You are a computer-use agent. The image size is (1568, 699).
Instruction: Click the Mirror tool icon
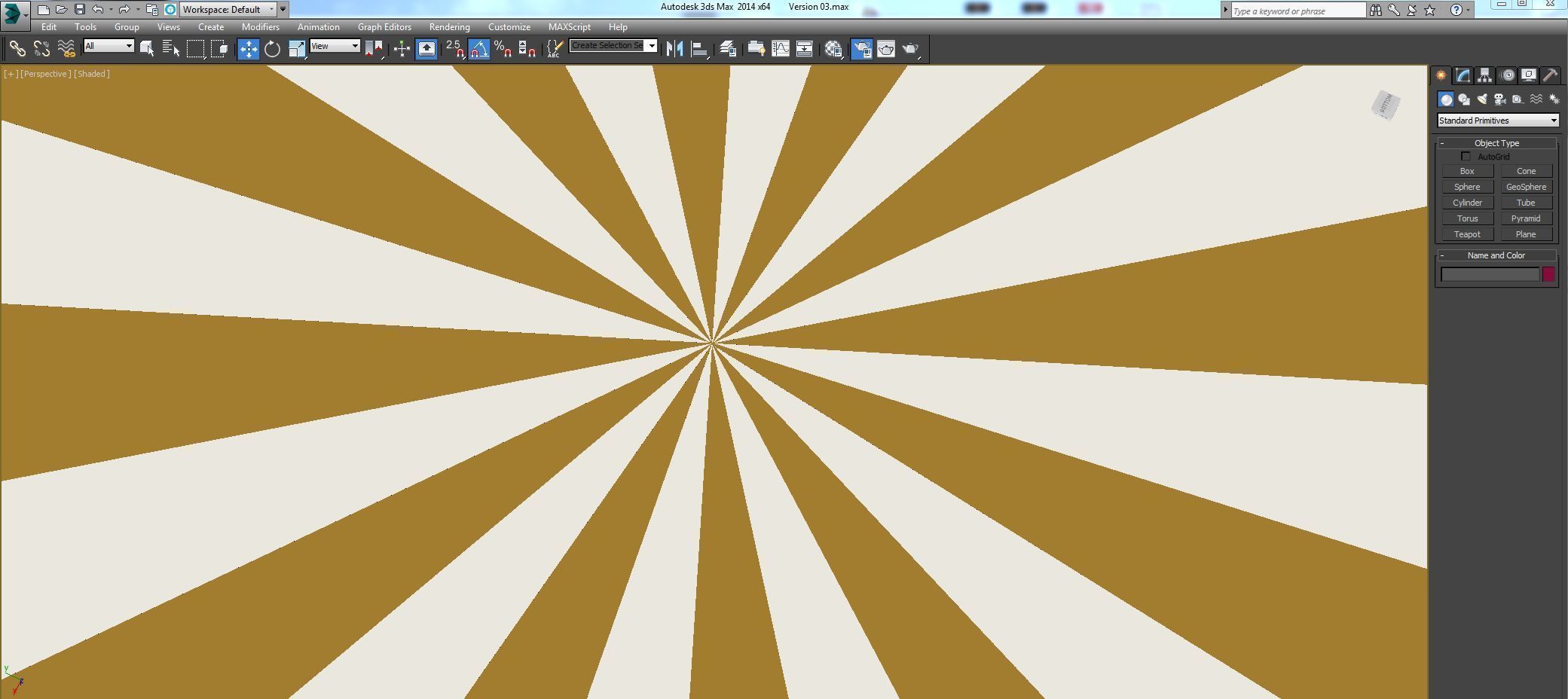pyautogui.click(x=674, y=49)
